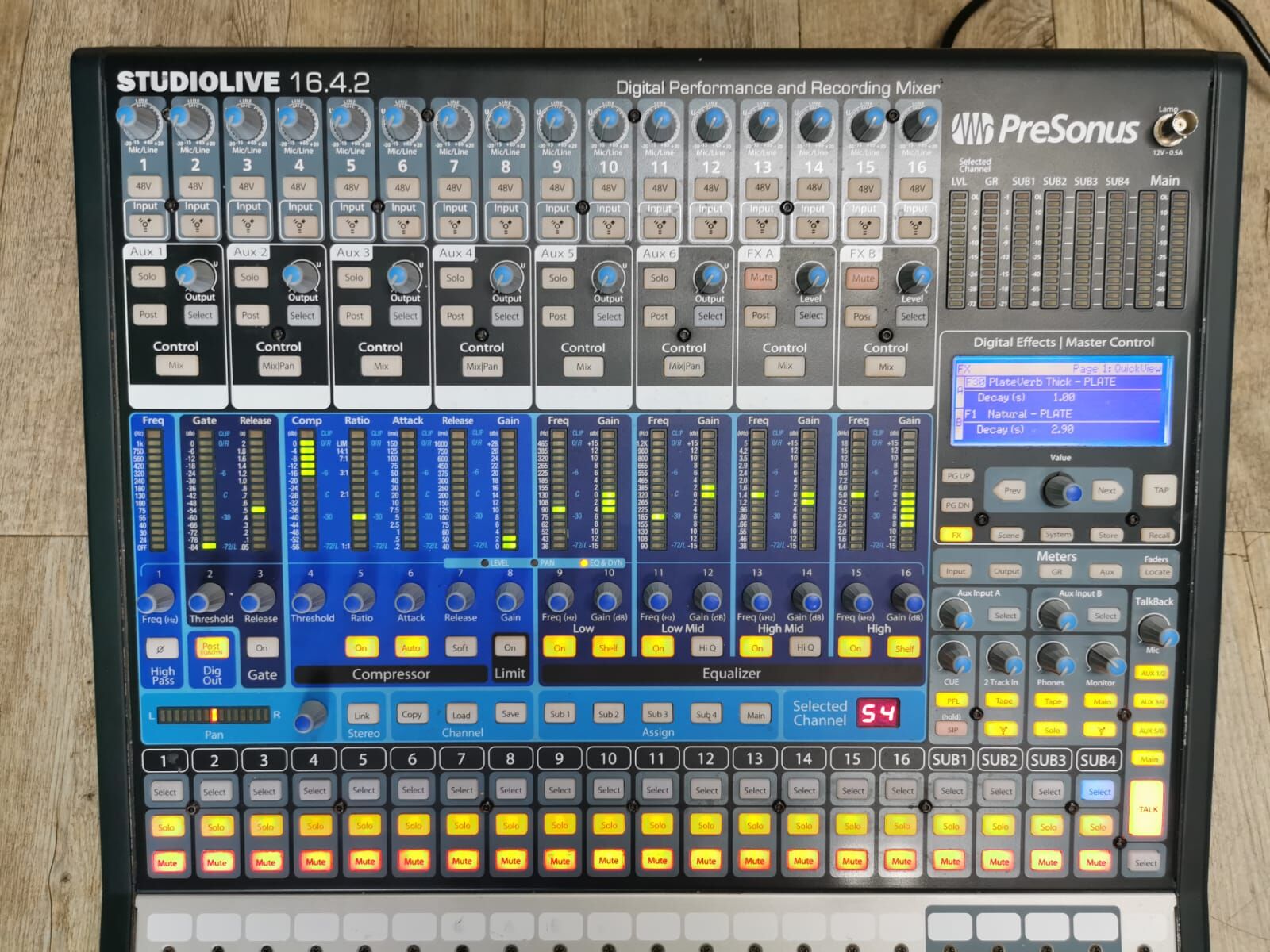This screenshot has width=1270, height=952.
Task: Select the FX B bus
Action: (x=913, y=317)
